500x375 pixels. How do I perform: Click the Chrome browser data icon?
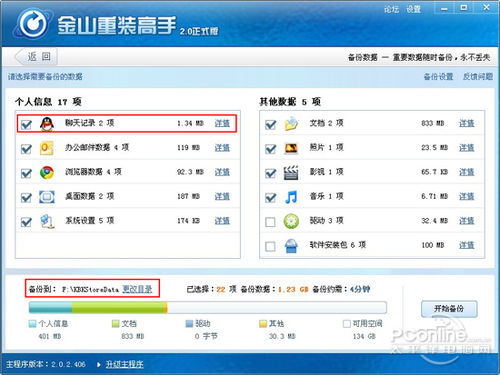coord(47,172)
